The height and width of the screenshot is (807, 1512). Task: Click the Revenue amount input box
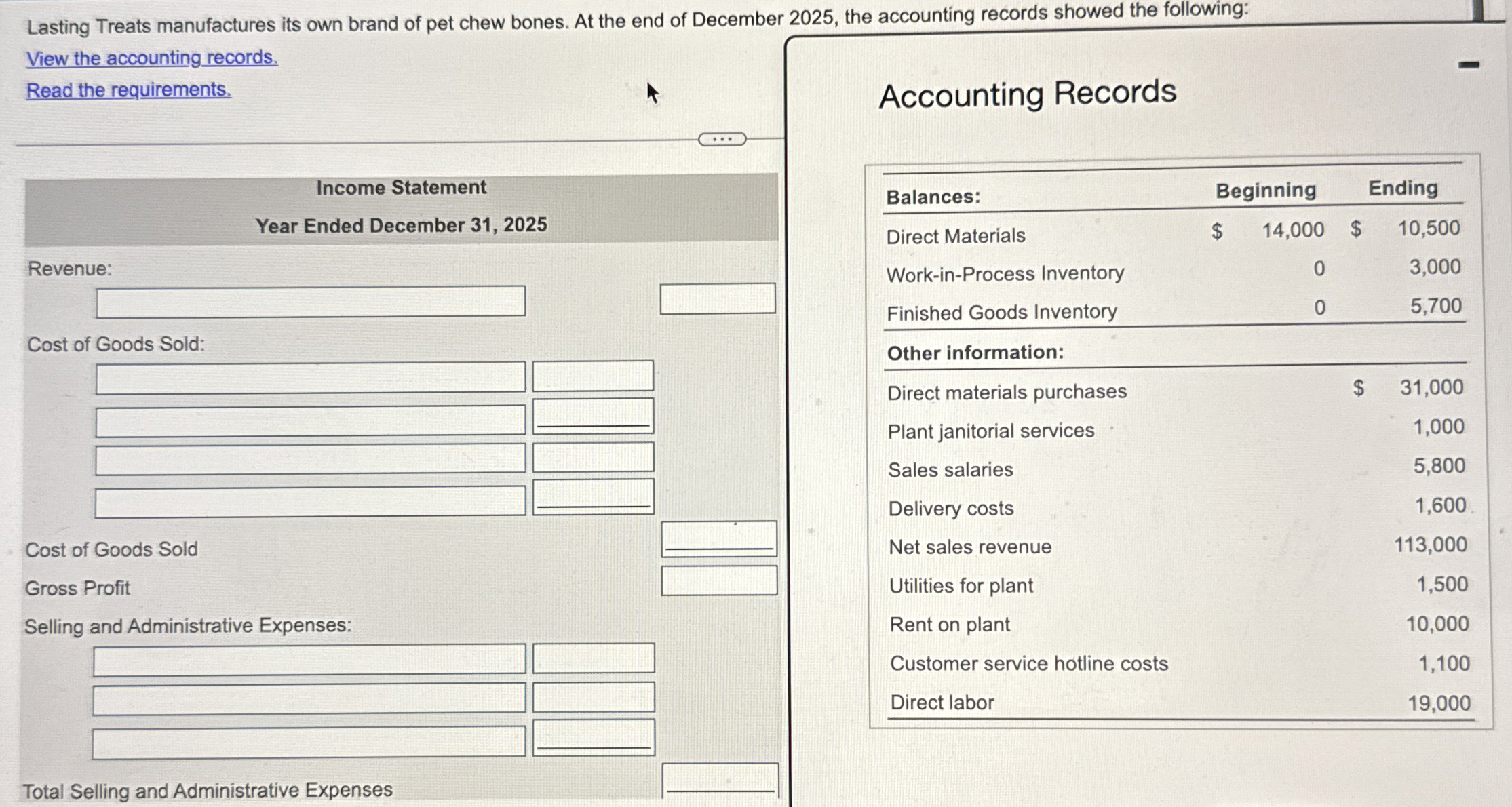(717, 299)
